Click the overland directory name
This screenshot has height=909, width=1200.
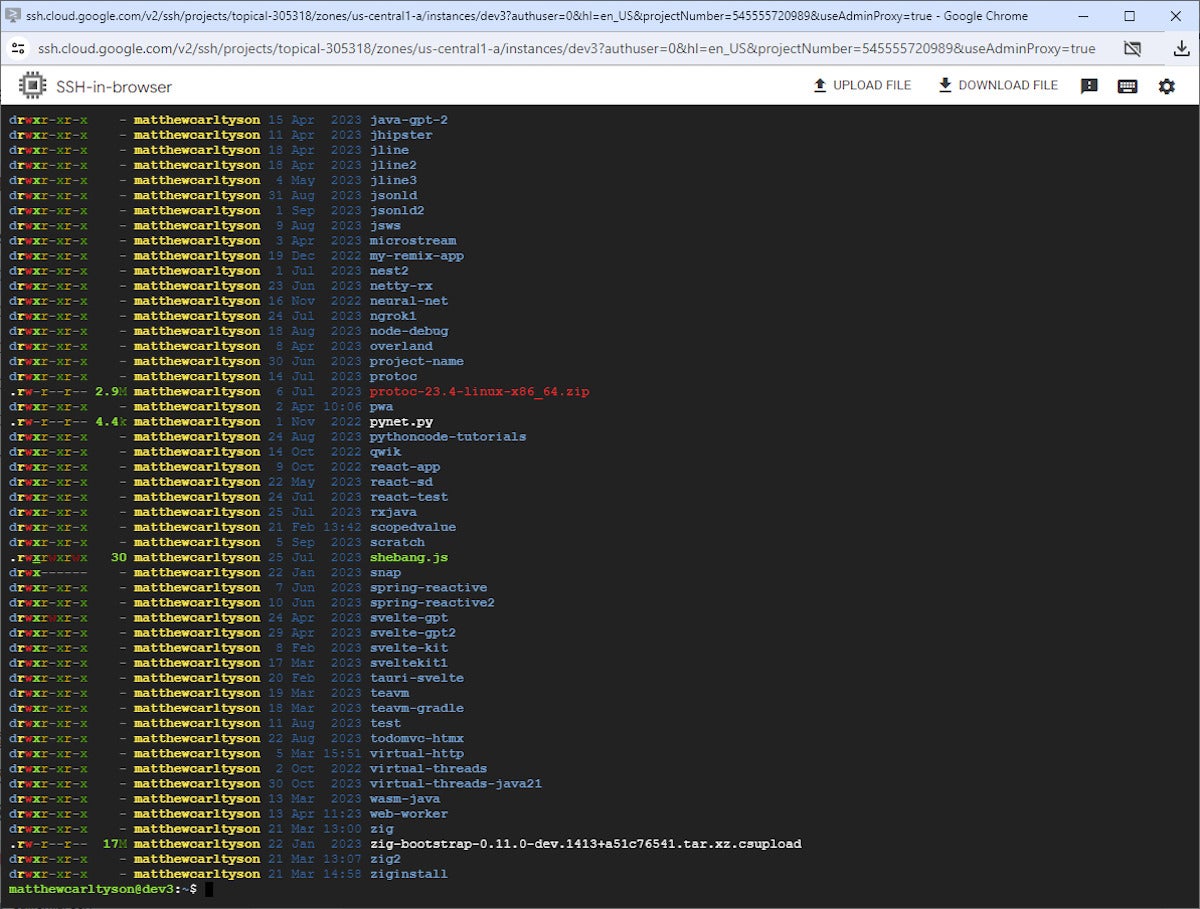401,346
